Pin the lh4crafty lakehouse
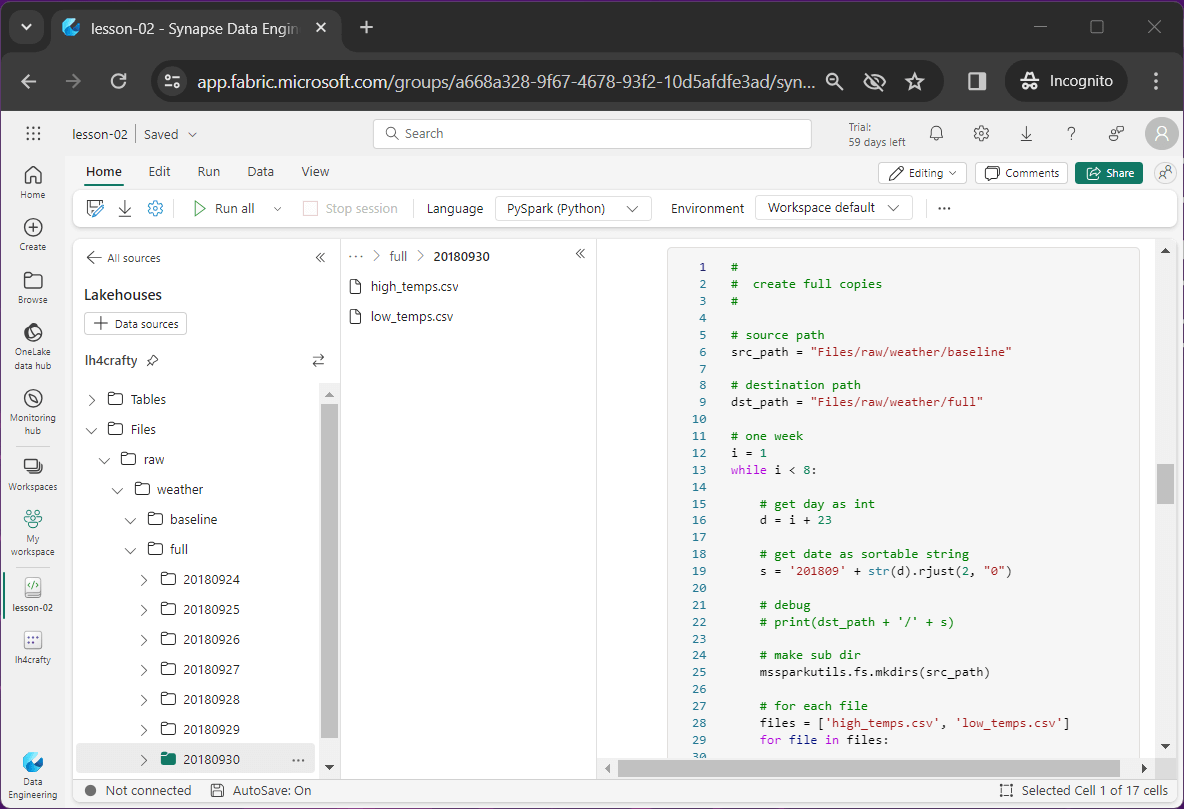 pos(152,360)
